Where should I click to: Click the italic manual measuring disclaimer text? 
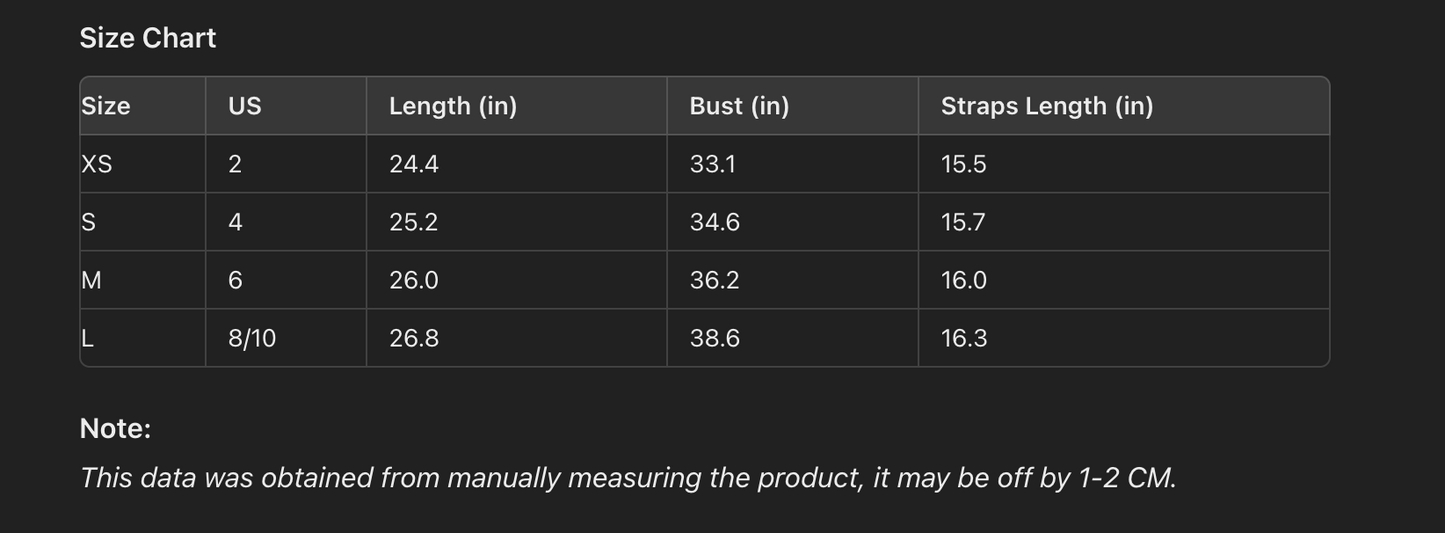point(628,478)
